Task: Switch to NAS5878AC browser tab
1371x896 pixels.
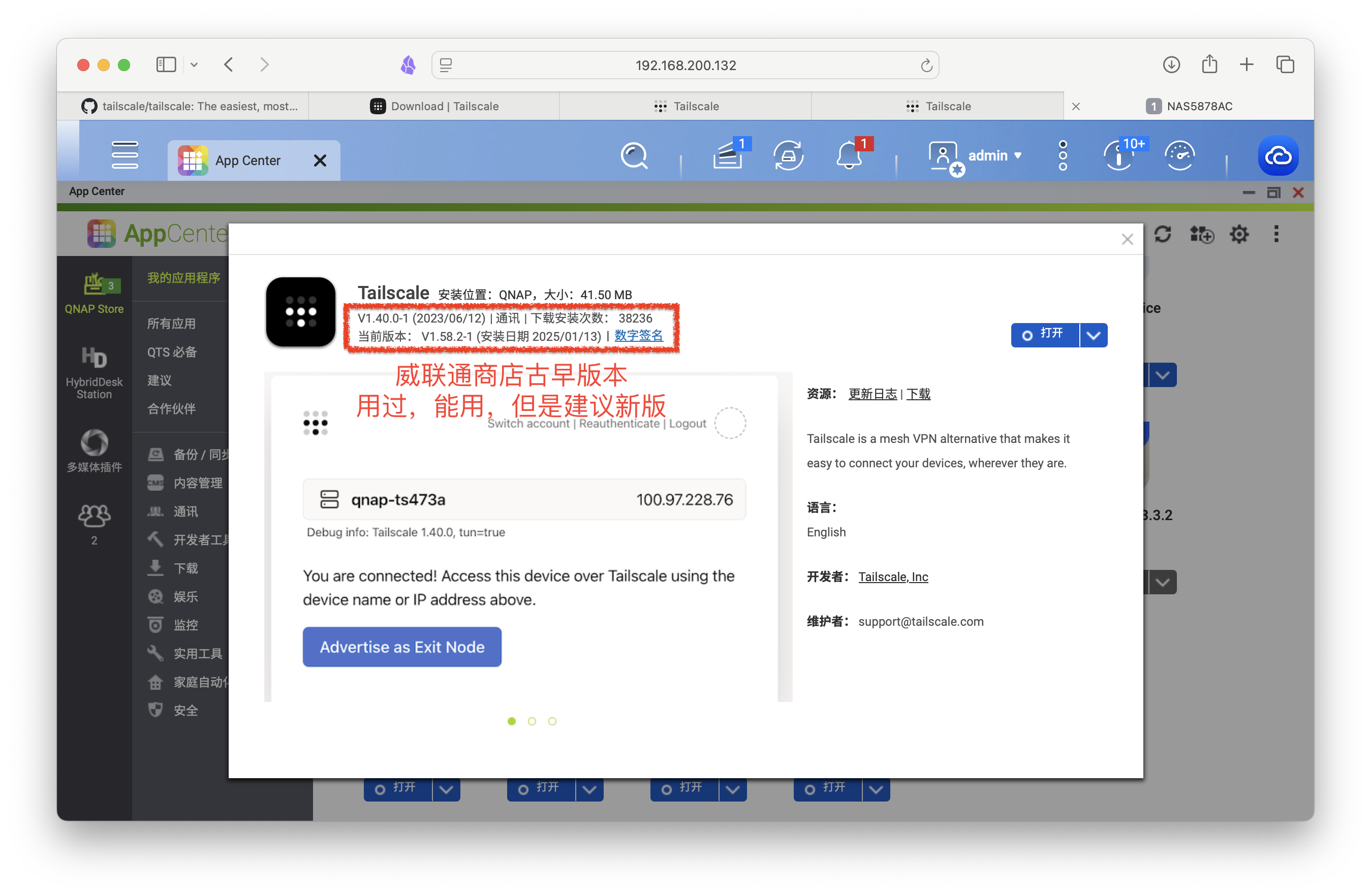Action: pyautogui.click(x=1189, y=106)
